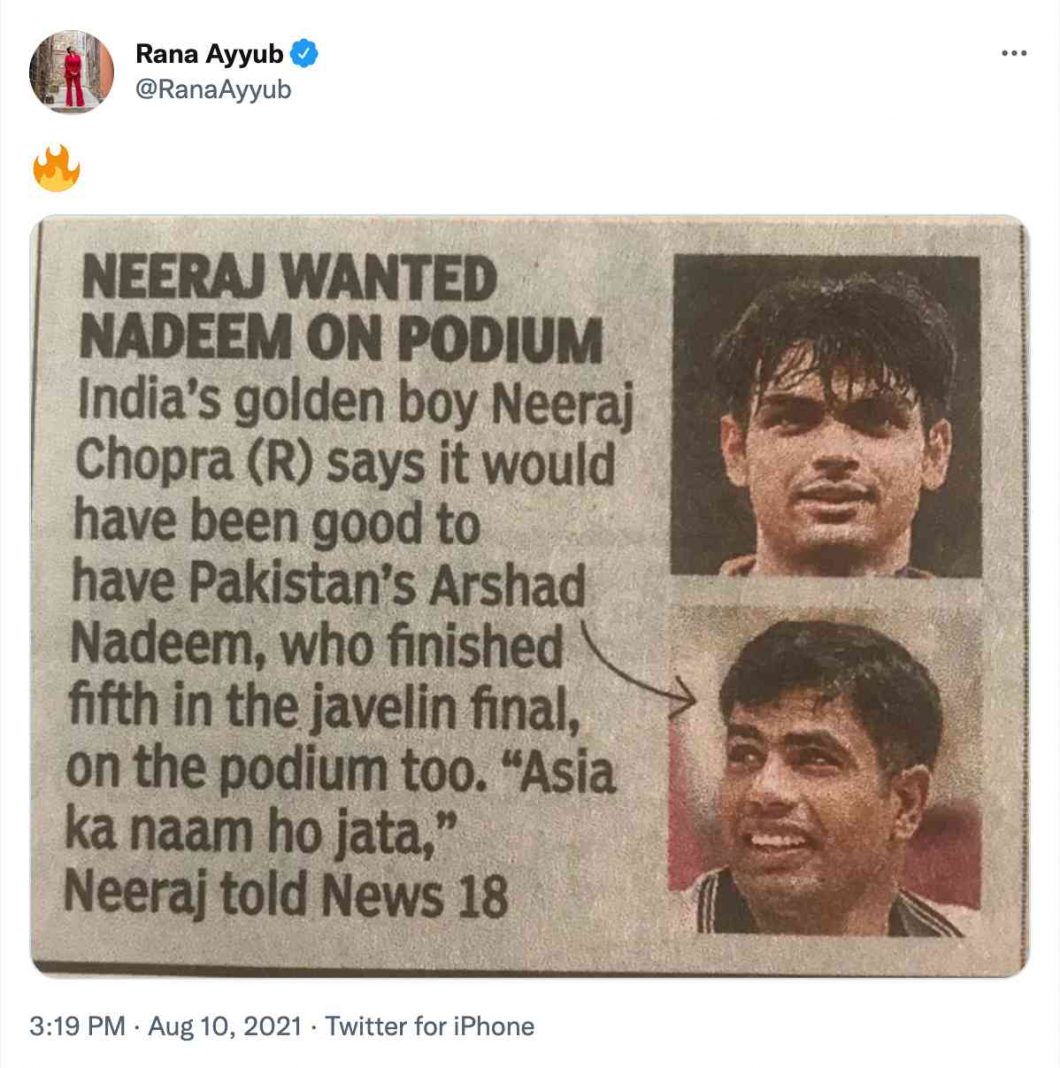Click the blue verified badge
1060x1068 pixels.
(306, 55)
